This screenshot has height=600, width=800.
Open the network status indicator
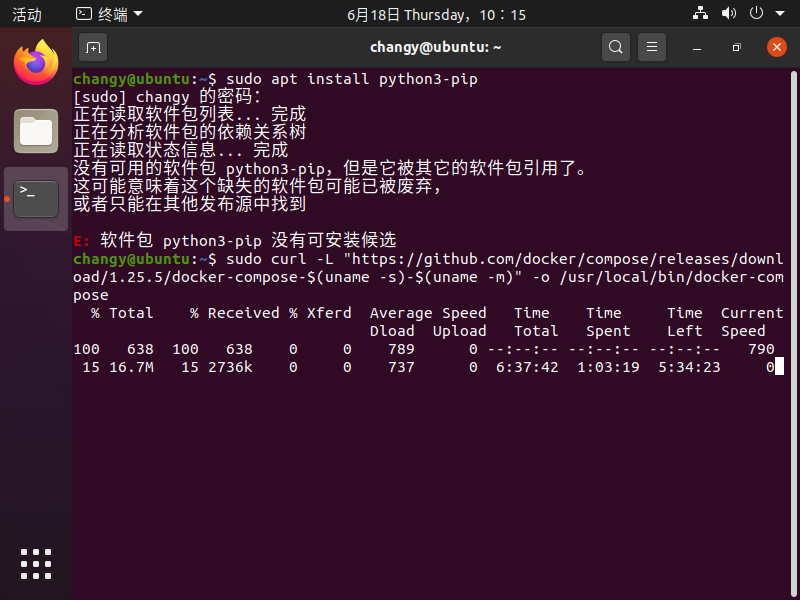(700, 14)
